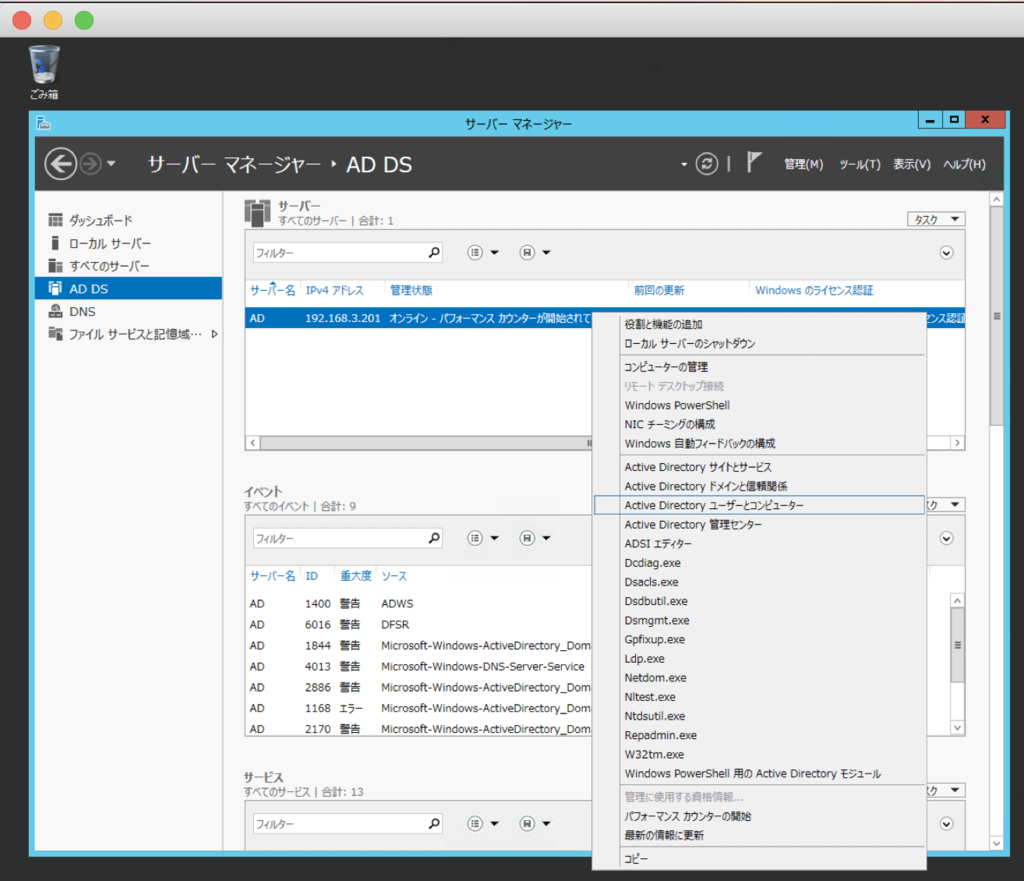Open events list criteria dropdown
The width and height of the screenshot is (1024, 881).
coord(483,538)
